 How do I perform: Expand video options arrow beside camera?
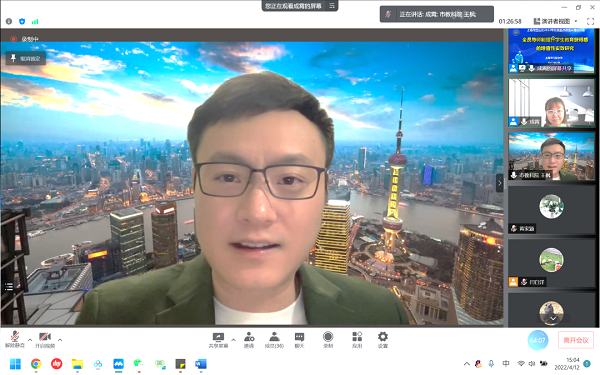(60, 339)
